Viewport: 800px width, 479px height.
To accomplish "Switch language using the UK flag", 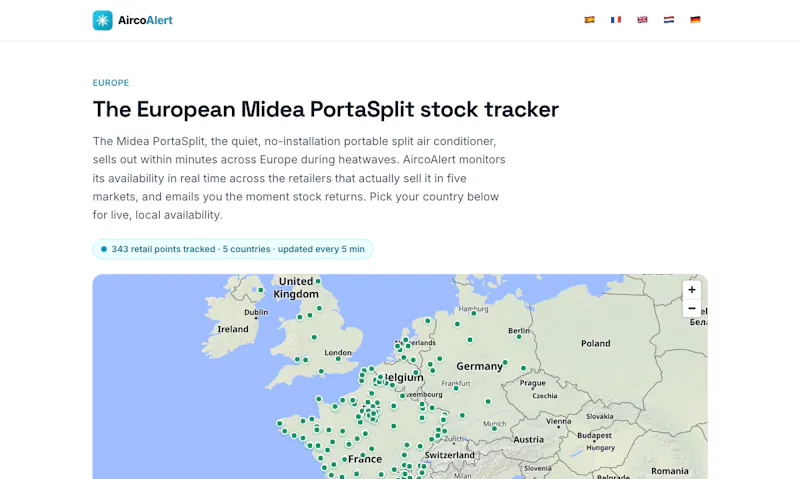I will pyautogui.click(x=642, y=20).
